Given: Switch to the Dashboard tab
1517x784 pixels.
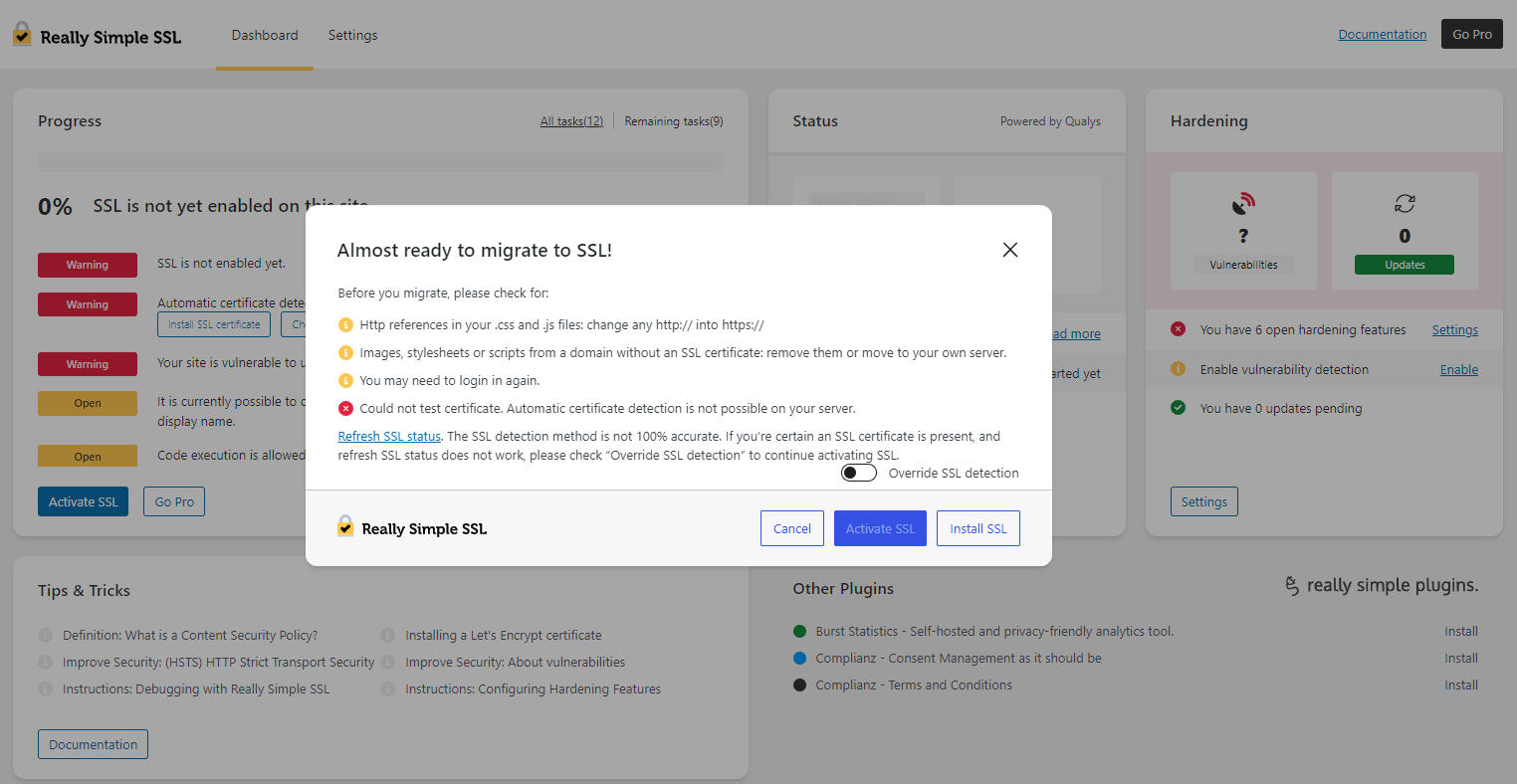Looking at the screenshot, I should coord(265,35).
